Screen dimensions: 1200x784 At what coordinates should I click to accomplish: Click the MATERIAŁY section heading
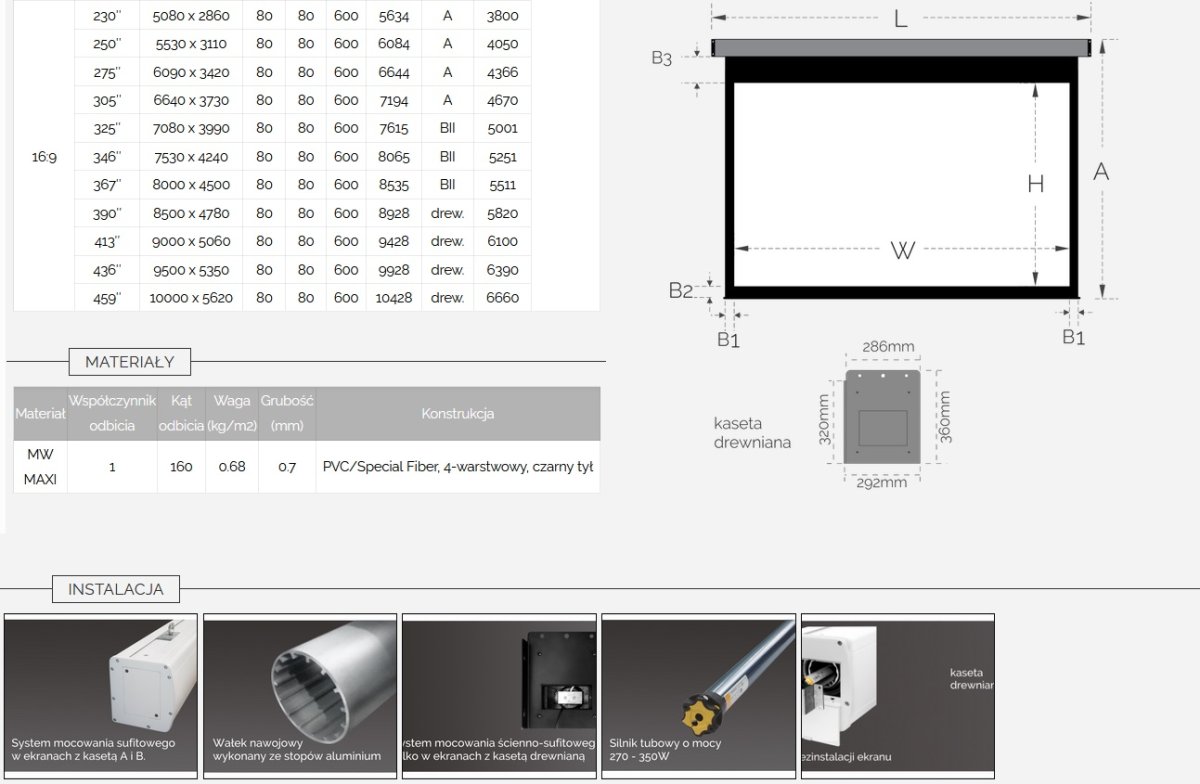point(129,362)
